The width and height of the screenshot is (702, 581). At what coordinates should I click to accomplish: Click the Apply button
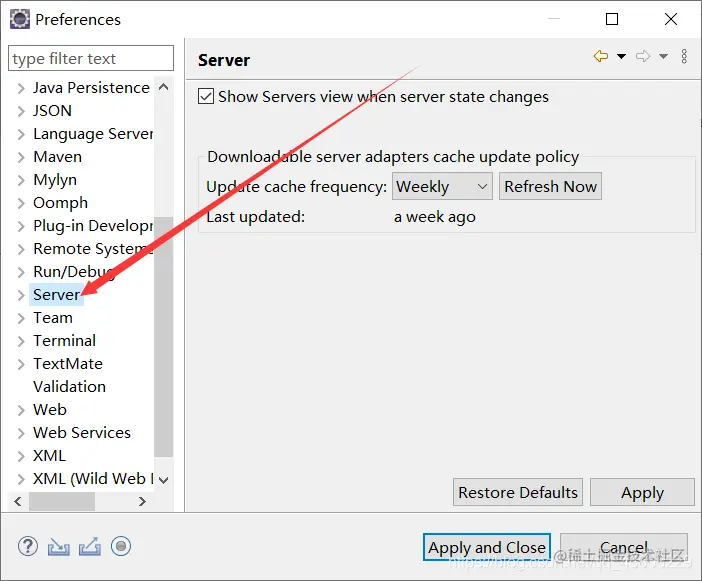point(642,492)
